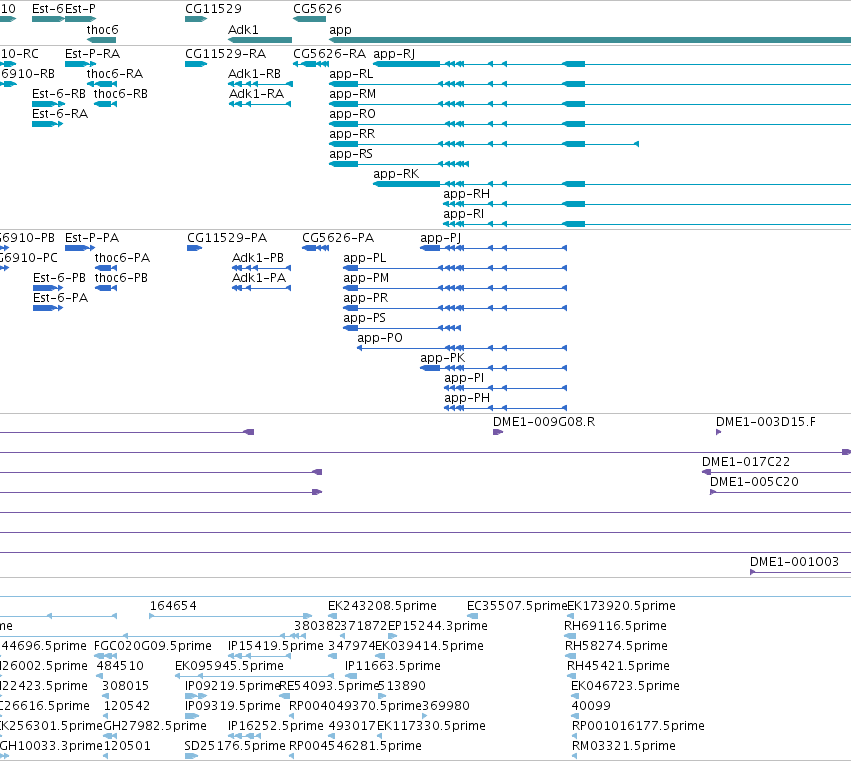Click the Est-6-PB protein label
The image size is (851, 761).
click(59, 278)
